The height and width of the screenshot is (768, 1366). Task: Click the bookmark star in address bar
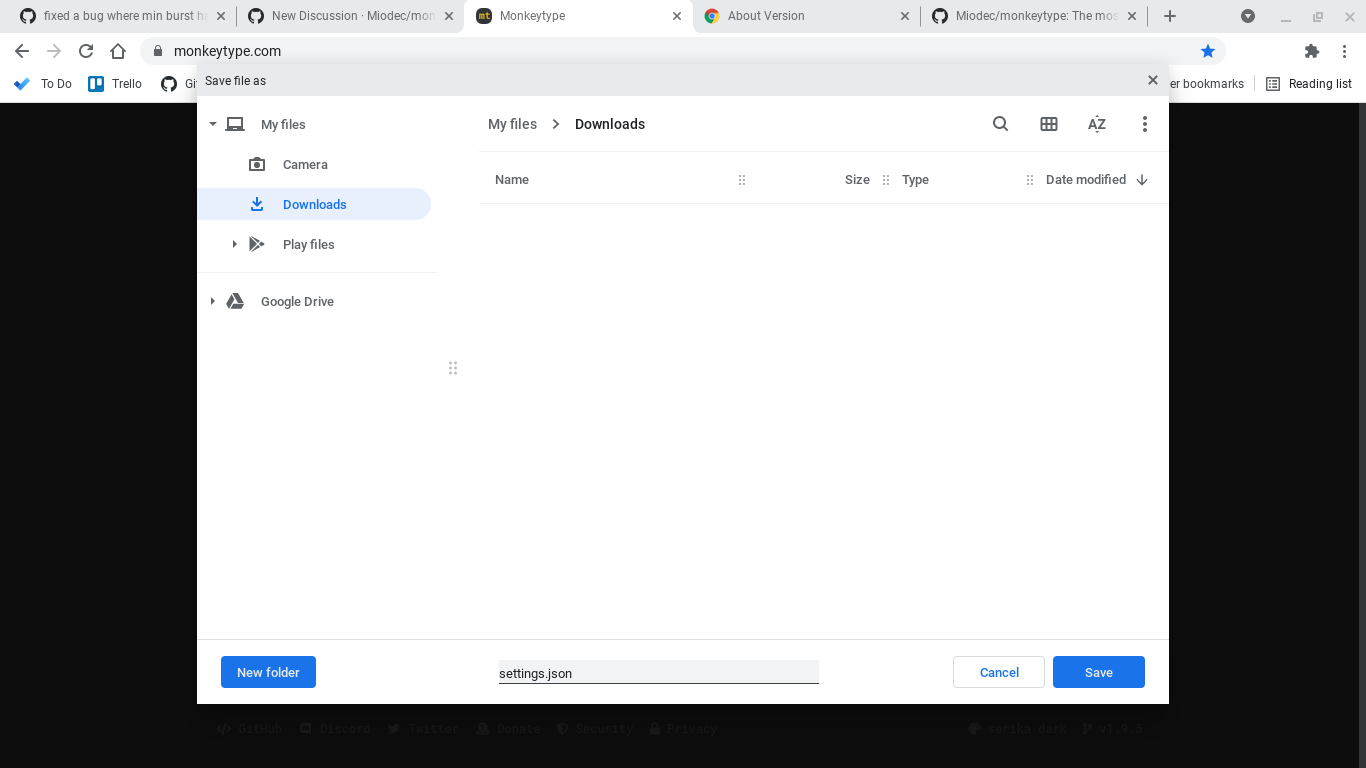pyautogui.click(x=1208, y=50)
